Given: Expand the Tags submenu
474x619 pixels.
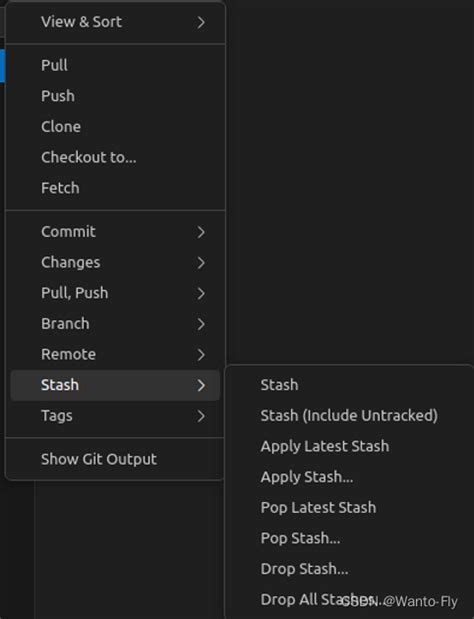Looking at the screenshot, I should tap(115, 416).
